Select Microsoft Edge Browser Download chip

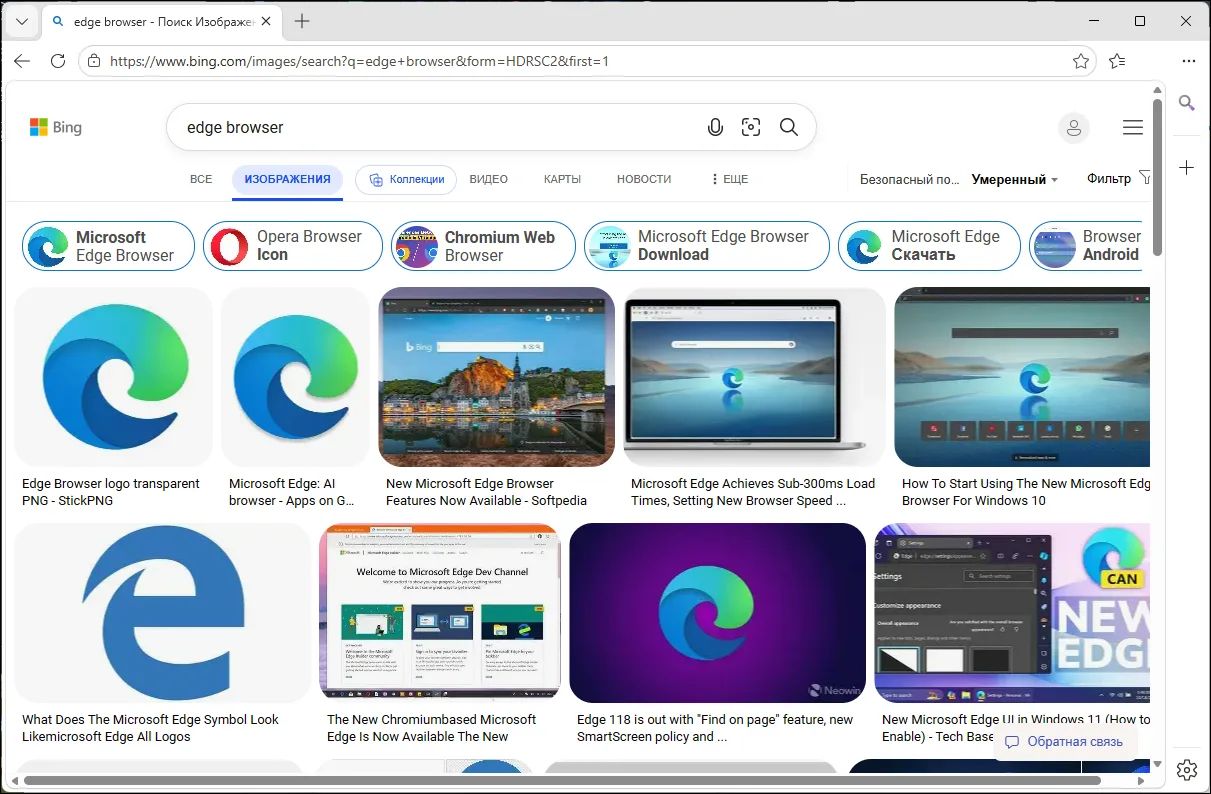[x=707, y=246]
